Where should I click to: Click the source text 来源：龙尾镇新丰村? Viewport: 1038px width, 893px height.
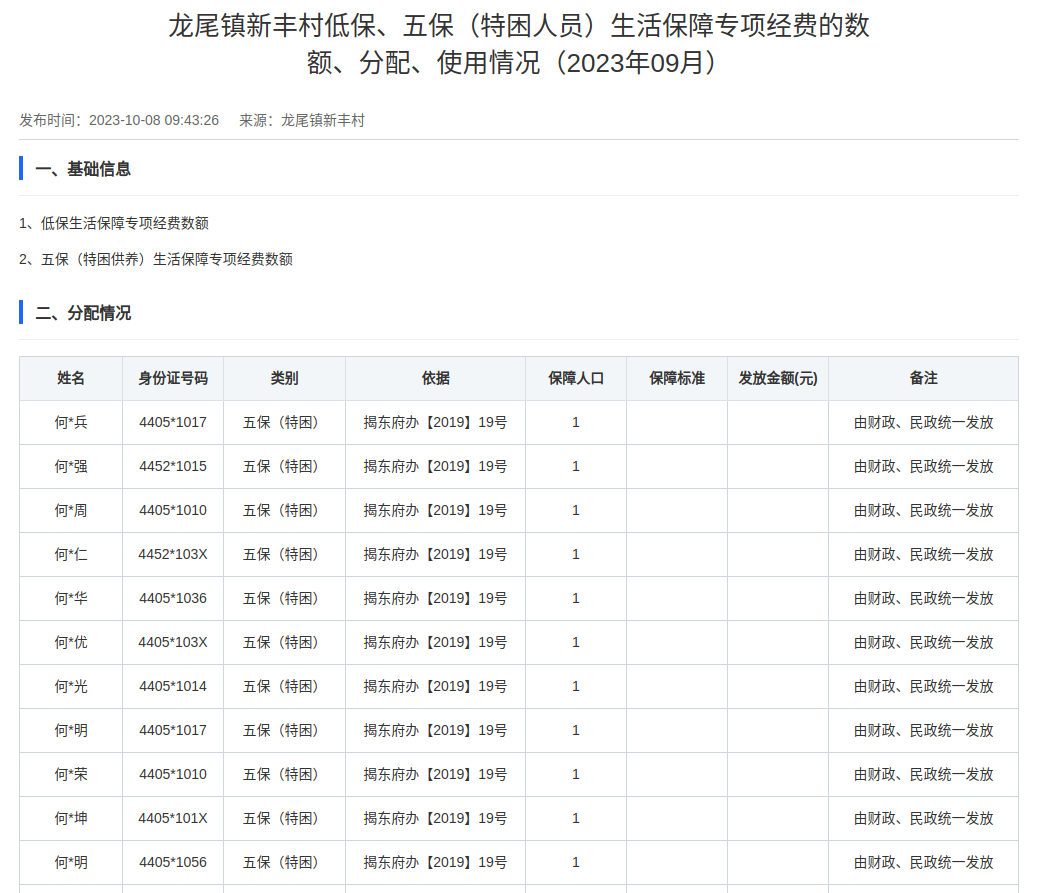[x=302, y=120]
